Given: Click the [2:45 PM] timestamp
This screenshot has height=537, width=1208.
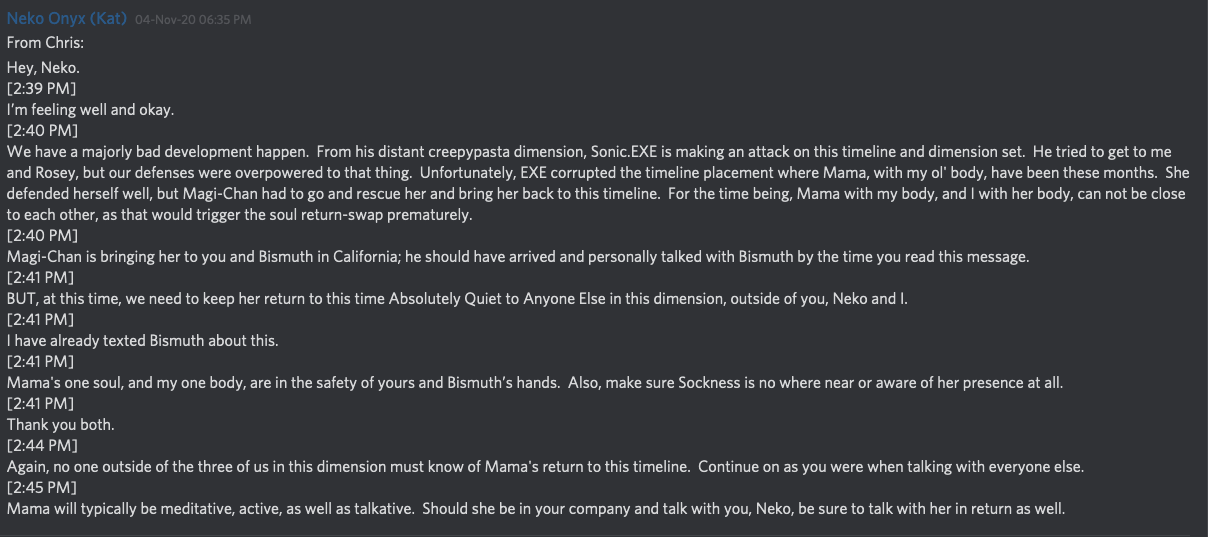Looking at the screenshot, I should (x=41, y=488).
